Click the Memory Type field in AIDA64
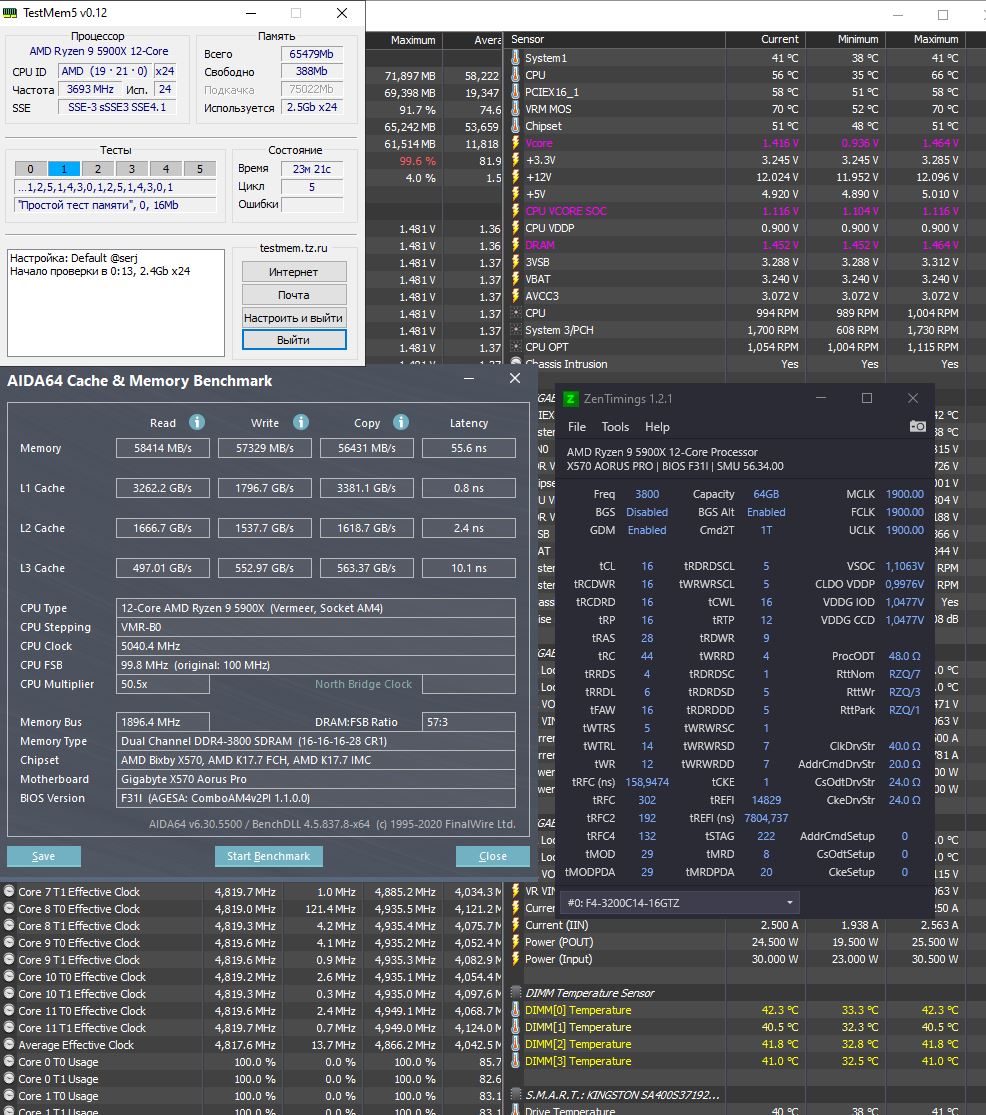This screenshot has width=986, height=1115. point(316,741)
